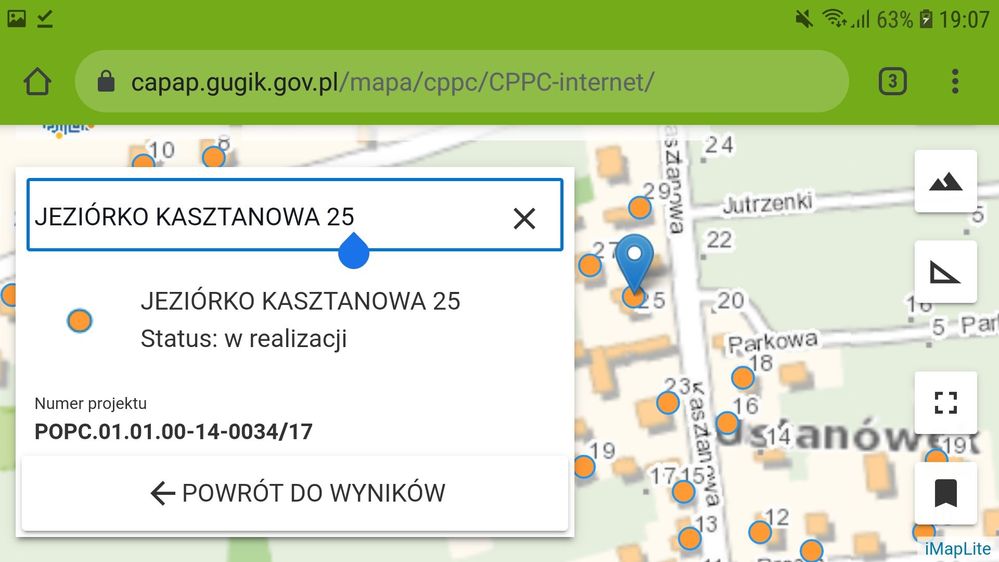The height and width of the screenshot is (562, 999).
Task: Open the browser tabs counter showing 3
Action: tap(892, 82)
